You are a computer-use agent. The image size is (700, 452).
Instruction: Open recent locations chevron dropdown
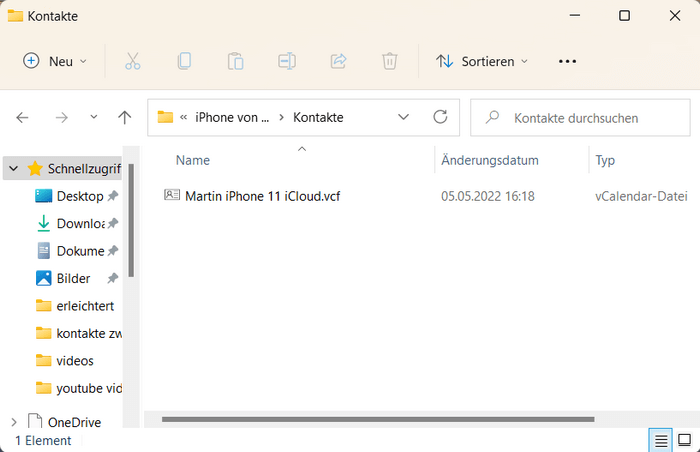(x=94, y=117)
